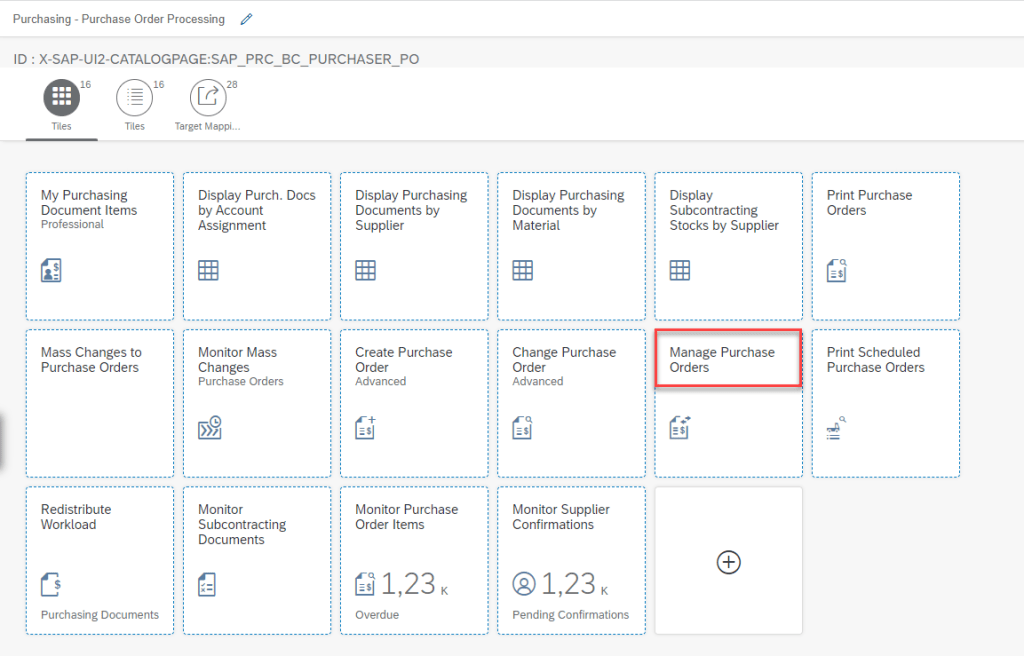Click the Print Scheduled Purchase Orders icon
The height and width of the screenshot is (656, 1024).
tap(836, 428)
